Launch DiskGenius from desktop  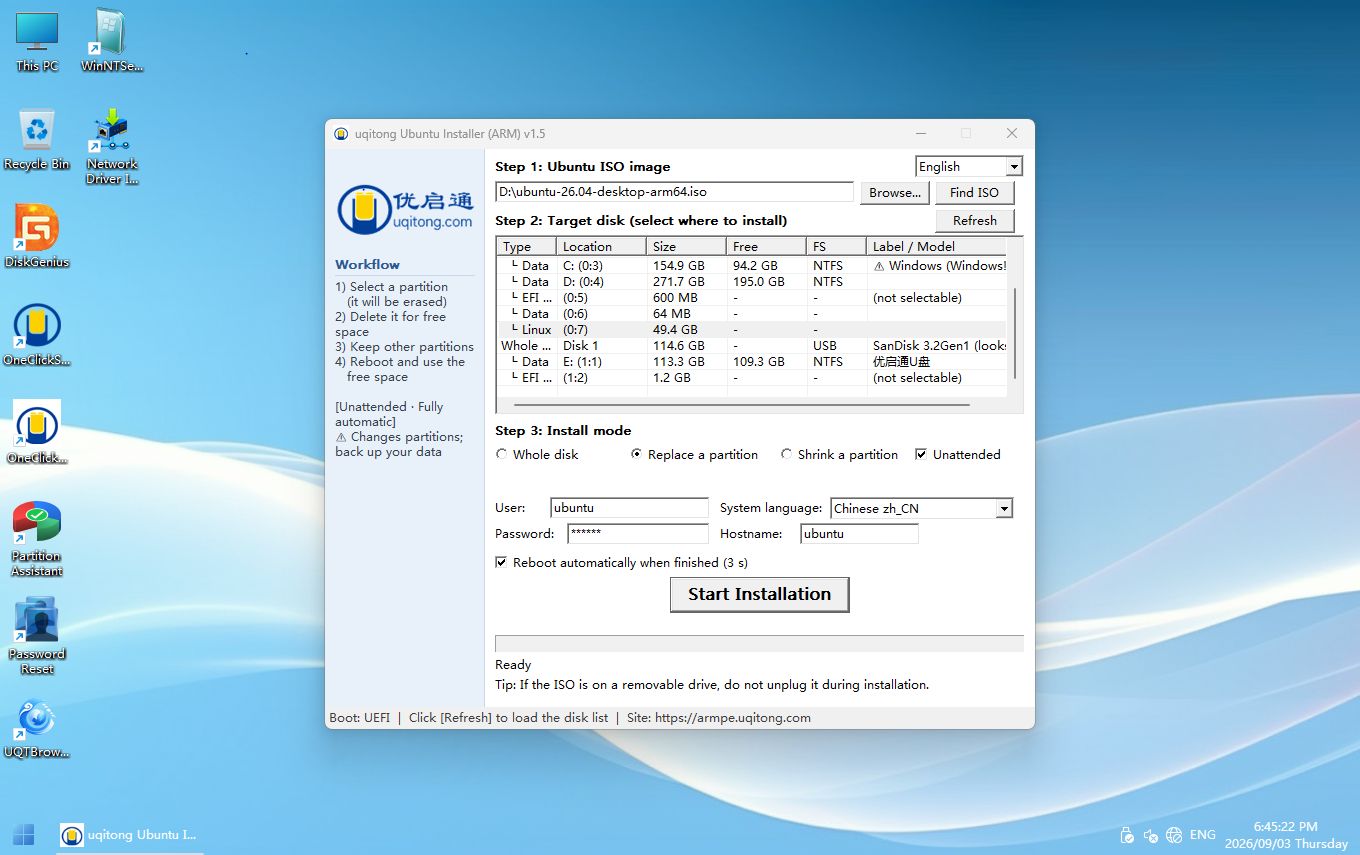click(x=37, y=237)
